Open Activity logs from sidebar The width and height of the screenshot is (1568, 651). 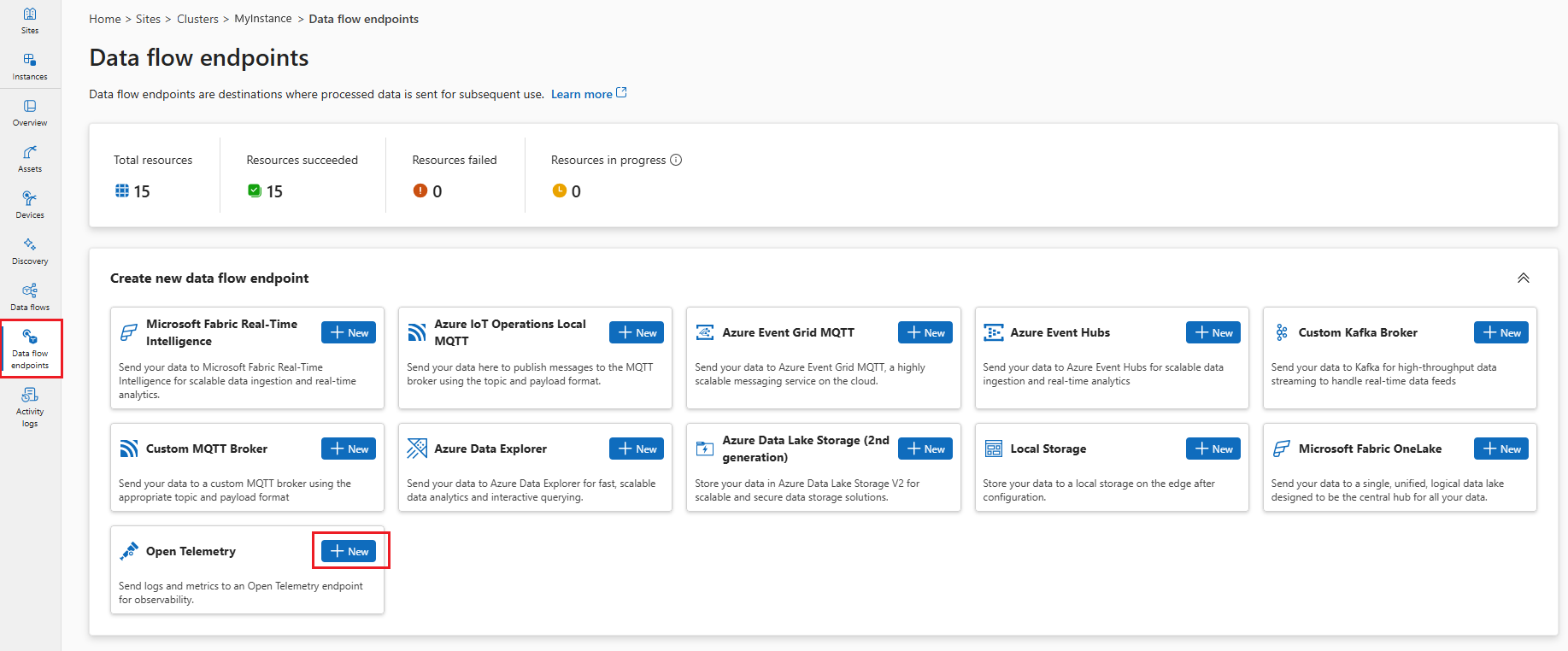30,406
